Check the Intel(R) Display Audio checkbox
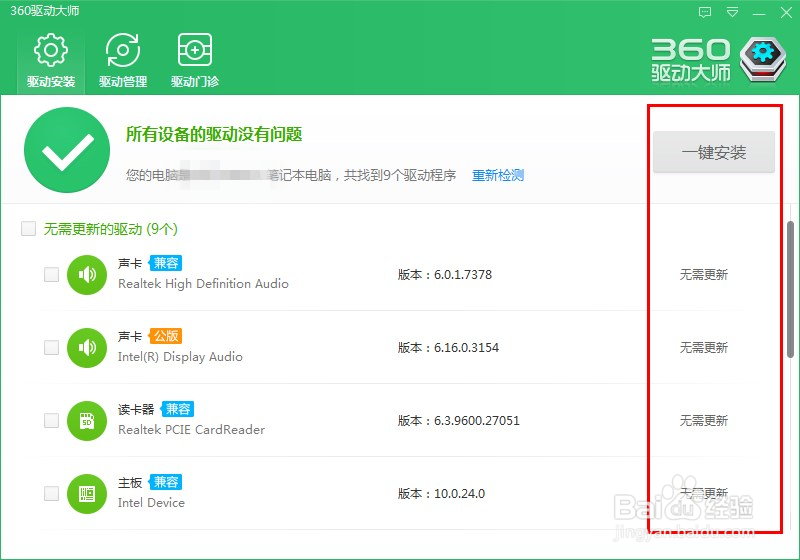 52,347
